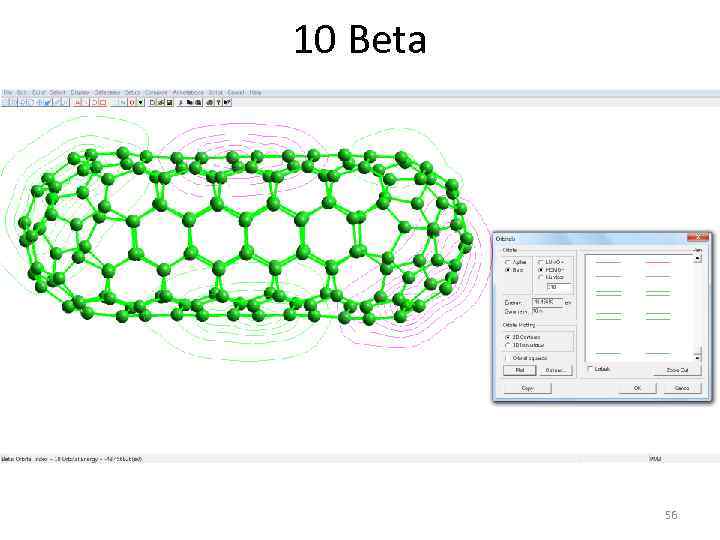Open the Setup menu
Image resolution: width=720 pixels, height=540 pixels.
pyautogui.click(x=132, y=93)
